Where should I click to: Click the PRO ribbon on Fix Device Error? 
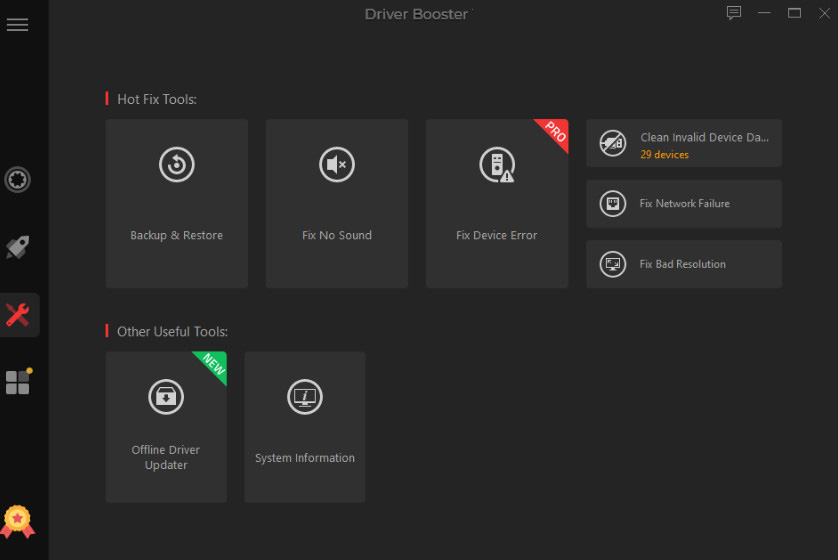tap(555, 131)
